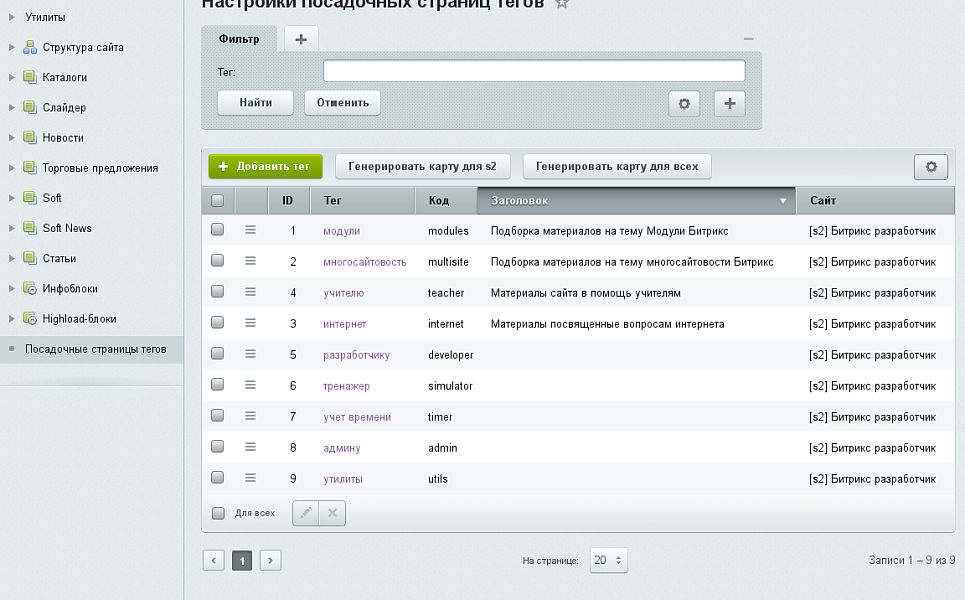The height and width of the screenshot is (600, 965).
Task: Add a new filter tab with plus
Action: (301, 39)
